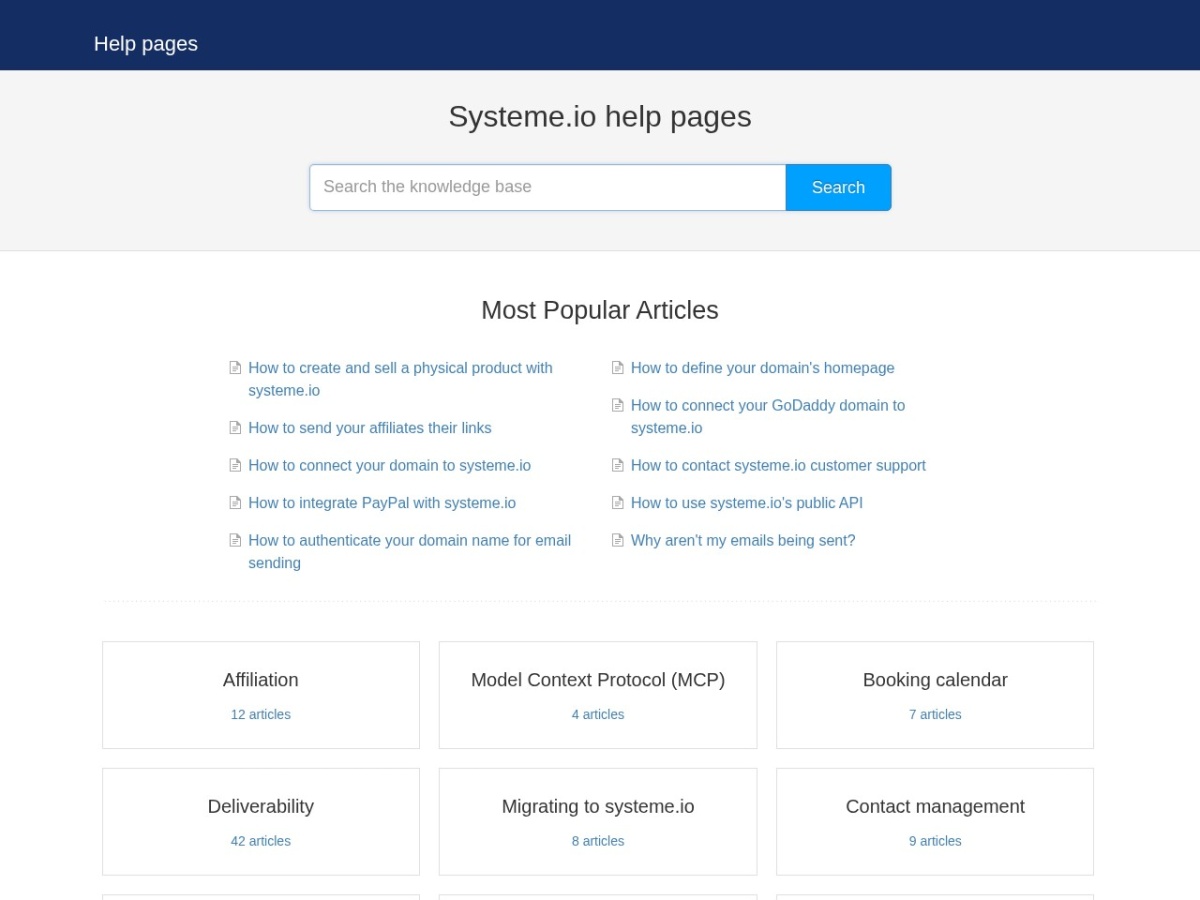1200x900 pixels.
Task: Click the document icon beside "How to integrate PayPal"
Action: [235, 503]
